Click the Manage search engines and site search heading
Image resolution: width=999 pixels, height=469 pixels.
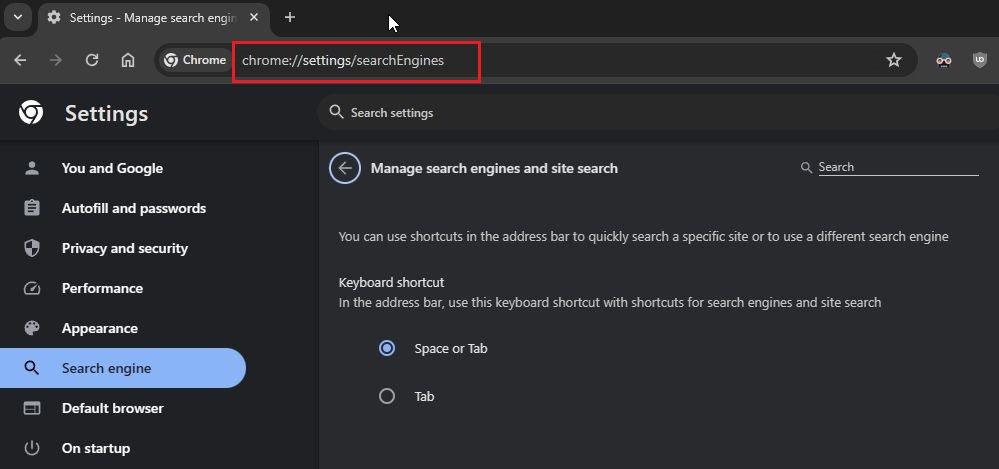pos(494,169)
